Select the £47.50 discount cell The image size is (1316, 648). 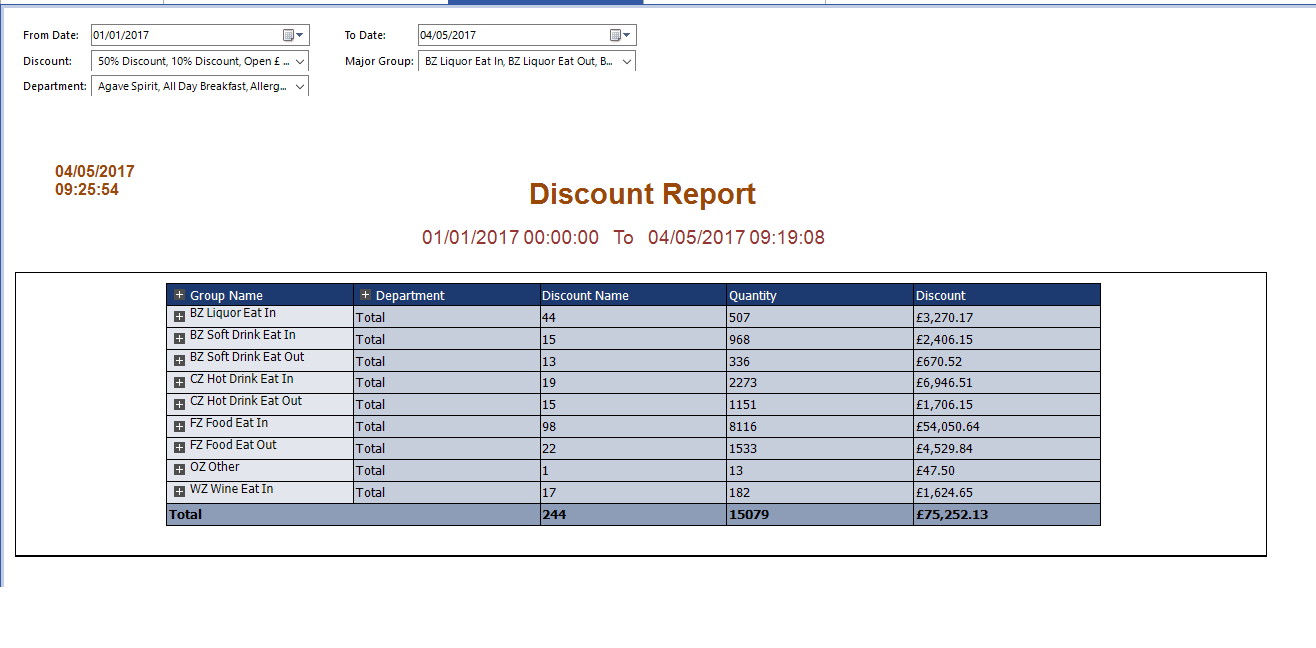coord(1007,470)
